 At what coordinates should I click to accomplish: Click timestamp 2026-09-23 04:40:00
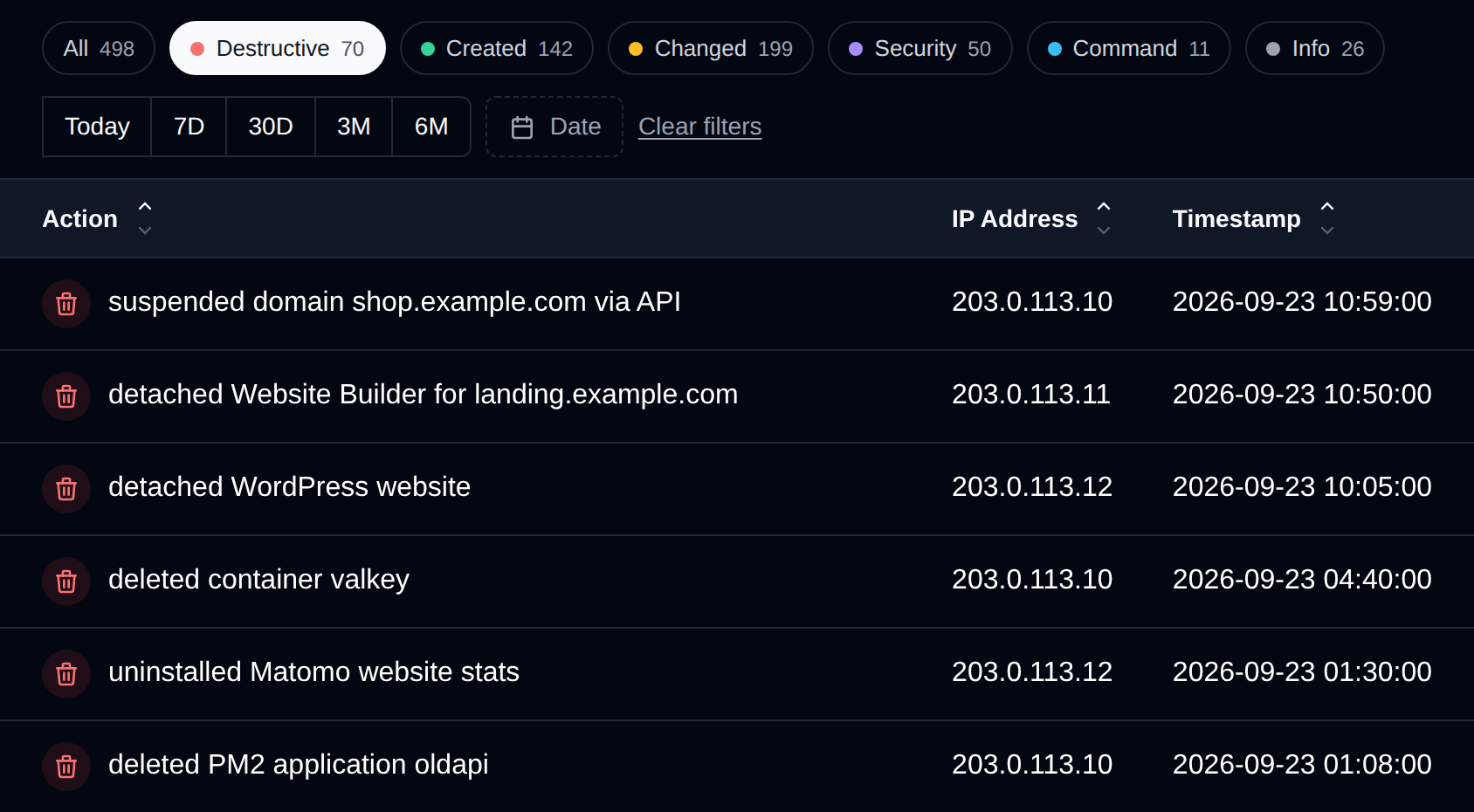1302,580
